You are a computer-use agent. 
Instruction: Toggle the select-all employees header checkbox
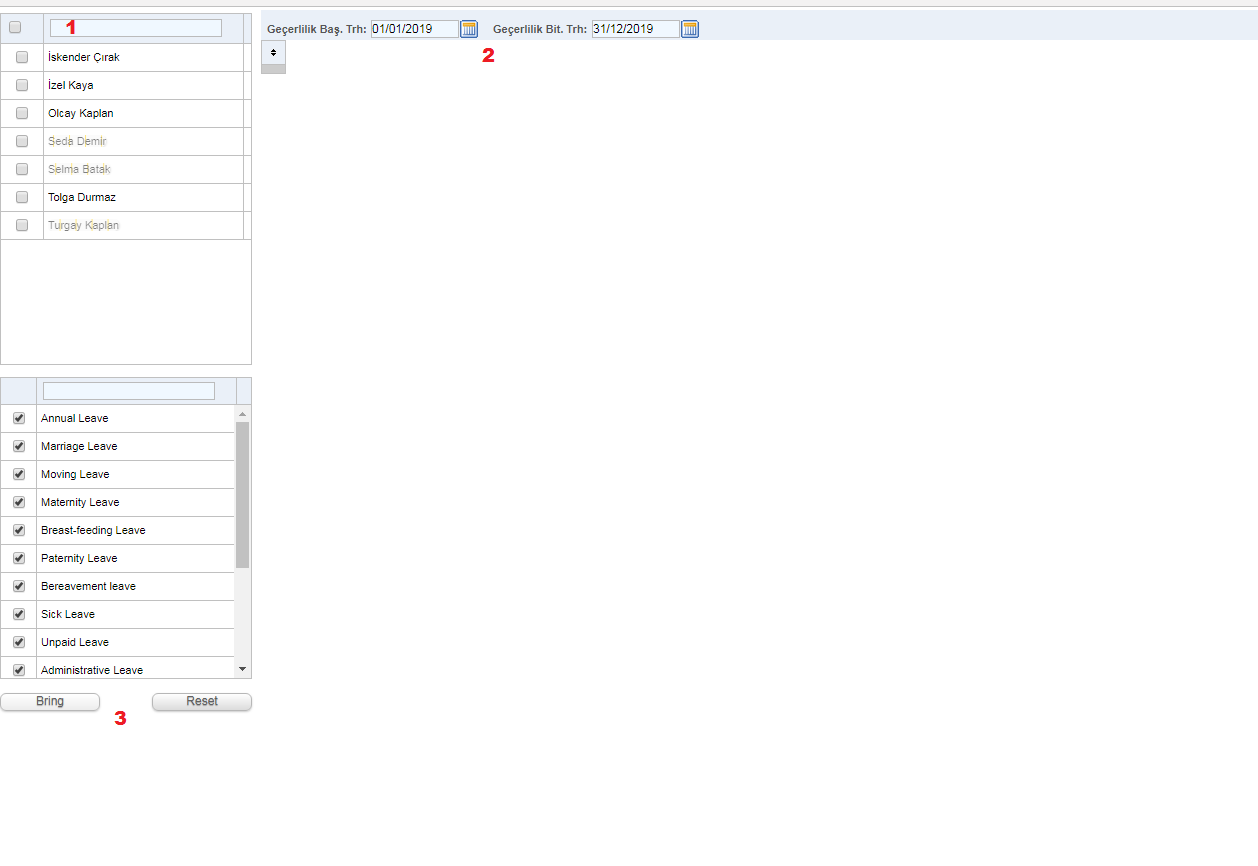click(15, 28)
